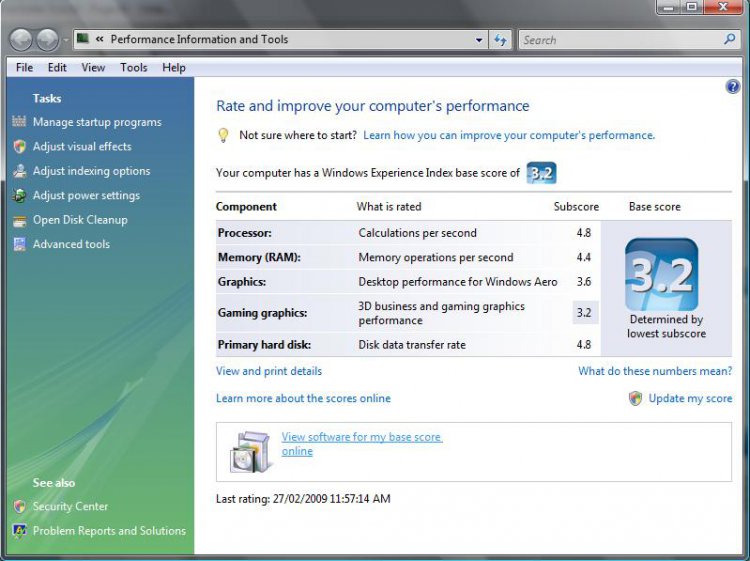Click the Performance Information and Tools address text
This screenshot has width=750, height=561.
pos(199,39)
